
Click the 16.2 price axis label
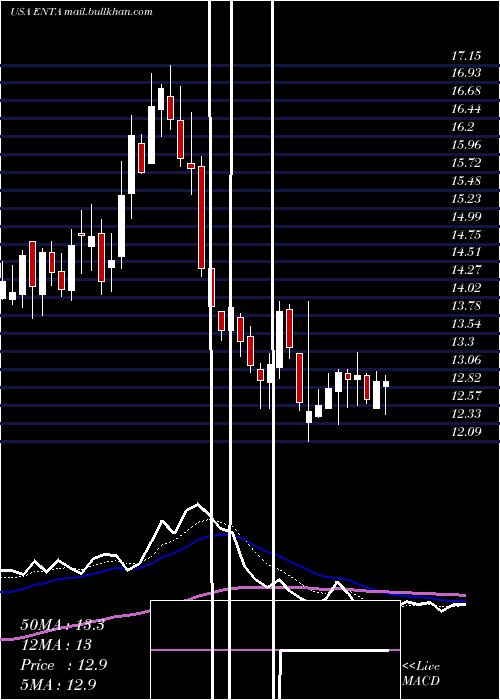[x=463, y=127]
